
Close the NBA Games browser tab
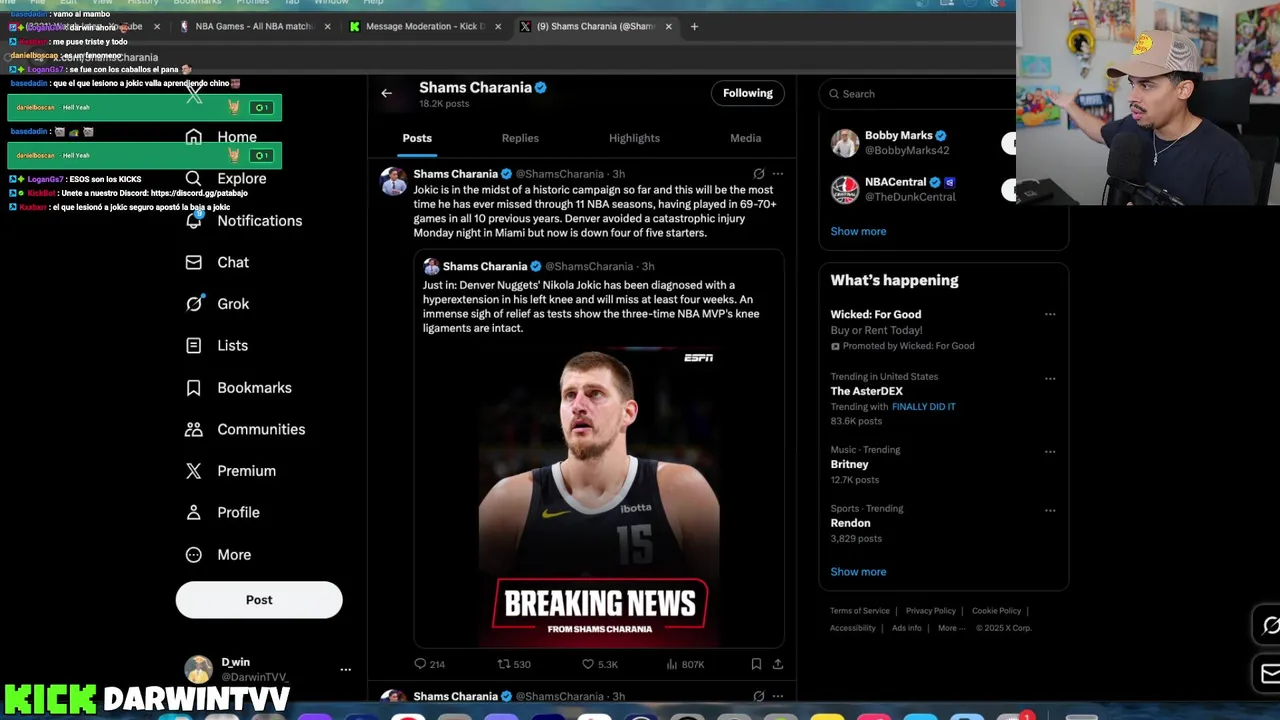click(x=327, y=27)
